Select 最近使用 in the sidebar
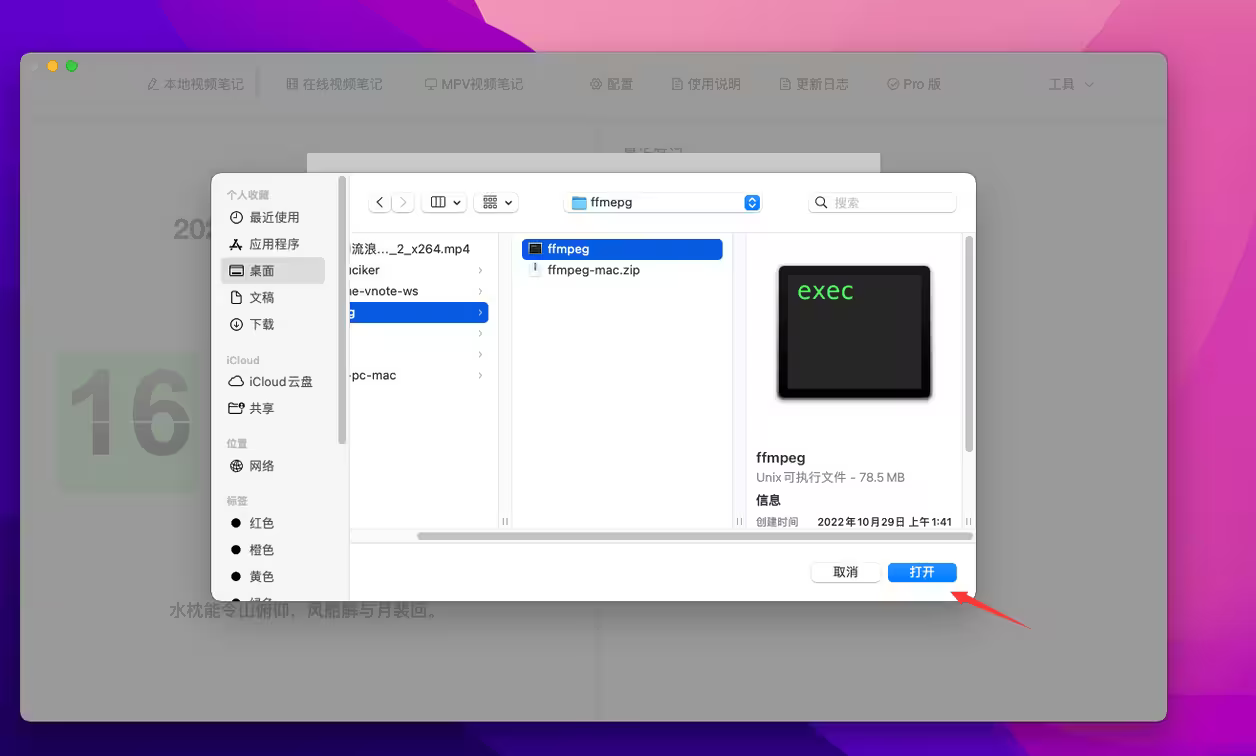The height and width of the screenshot is (756, 1256). 273,217
